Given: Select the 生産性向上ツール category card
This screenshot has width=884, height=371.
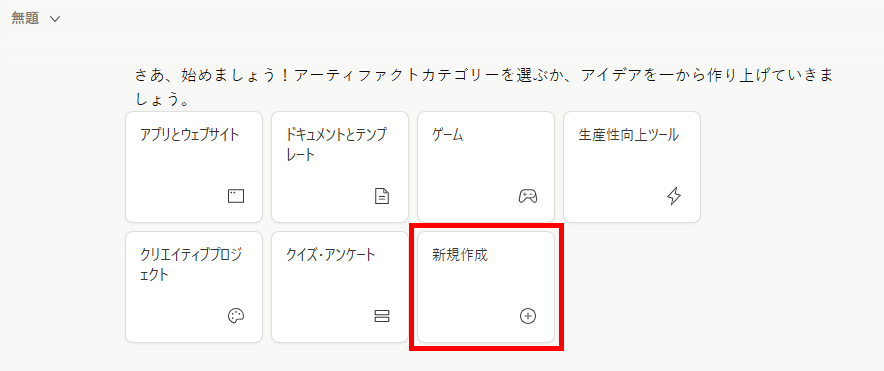Looking at the screenshot, I should coord(632,167).
